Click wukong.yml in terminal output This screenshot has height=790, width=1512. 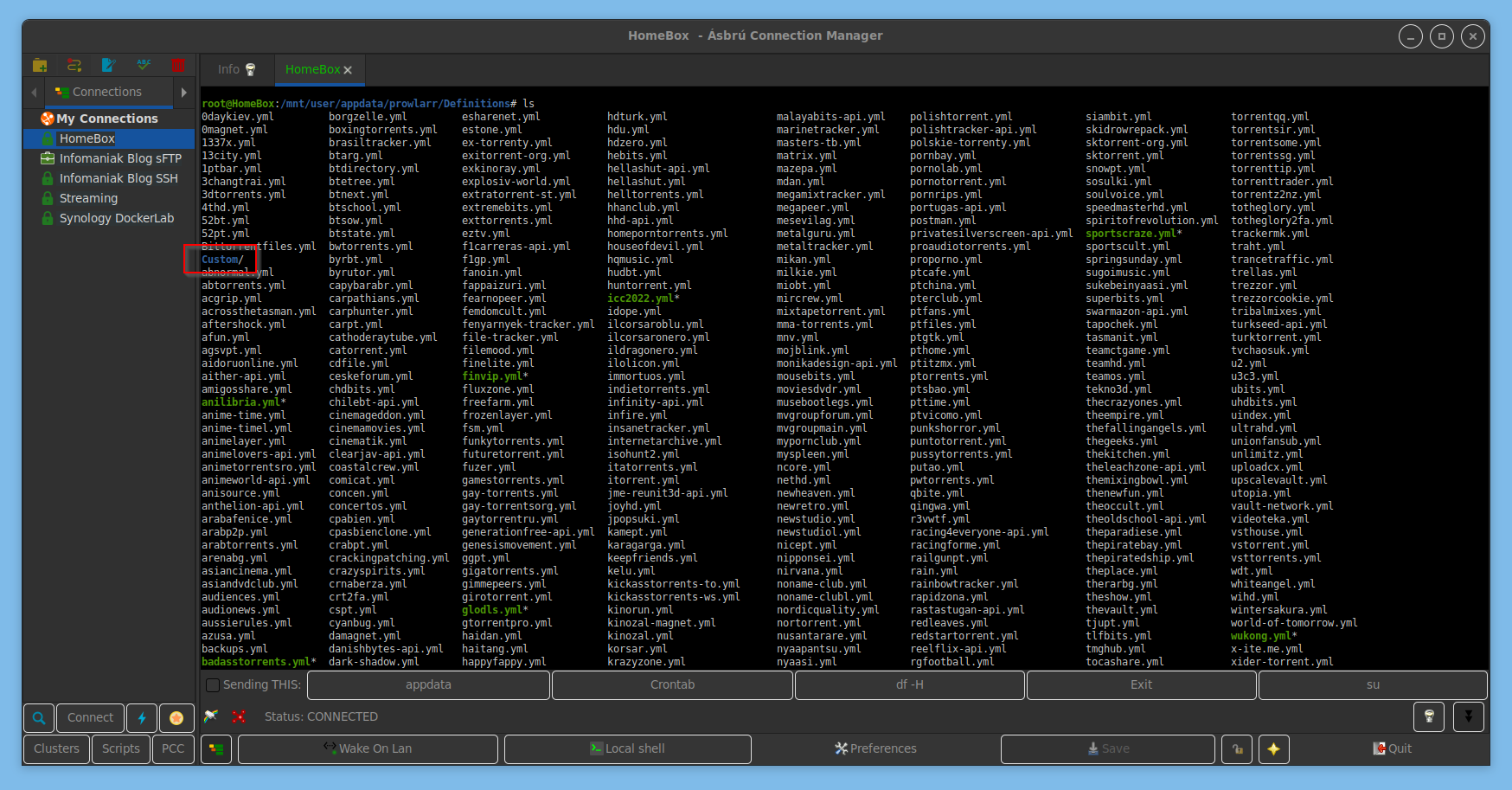(x=1261, y=636)
